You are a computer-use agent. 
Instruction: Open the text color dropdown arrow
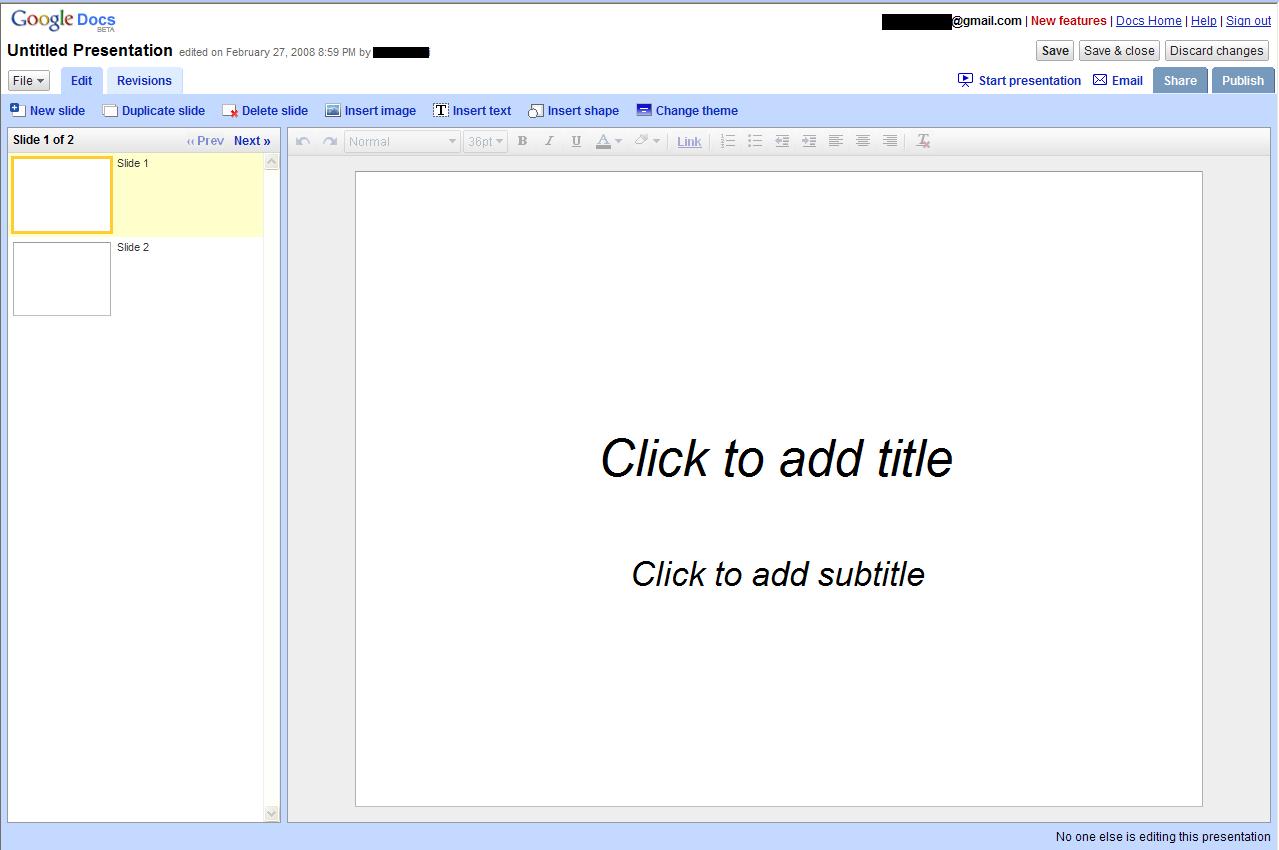pos(618,141)
